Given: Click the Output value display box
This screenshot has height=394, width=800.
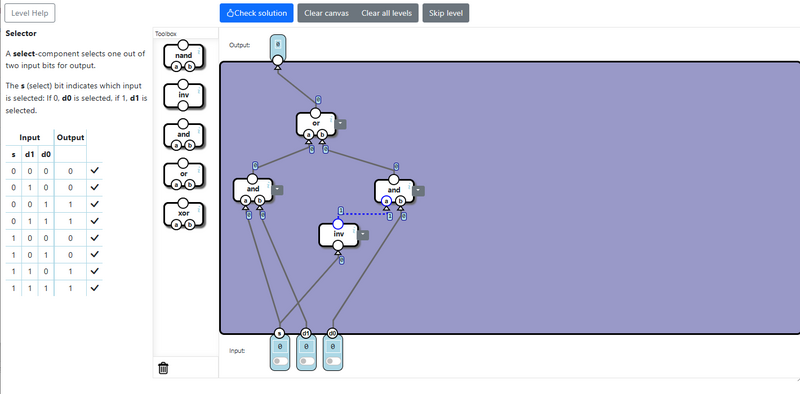Looking at the screenshot, I should [277, 44].
